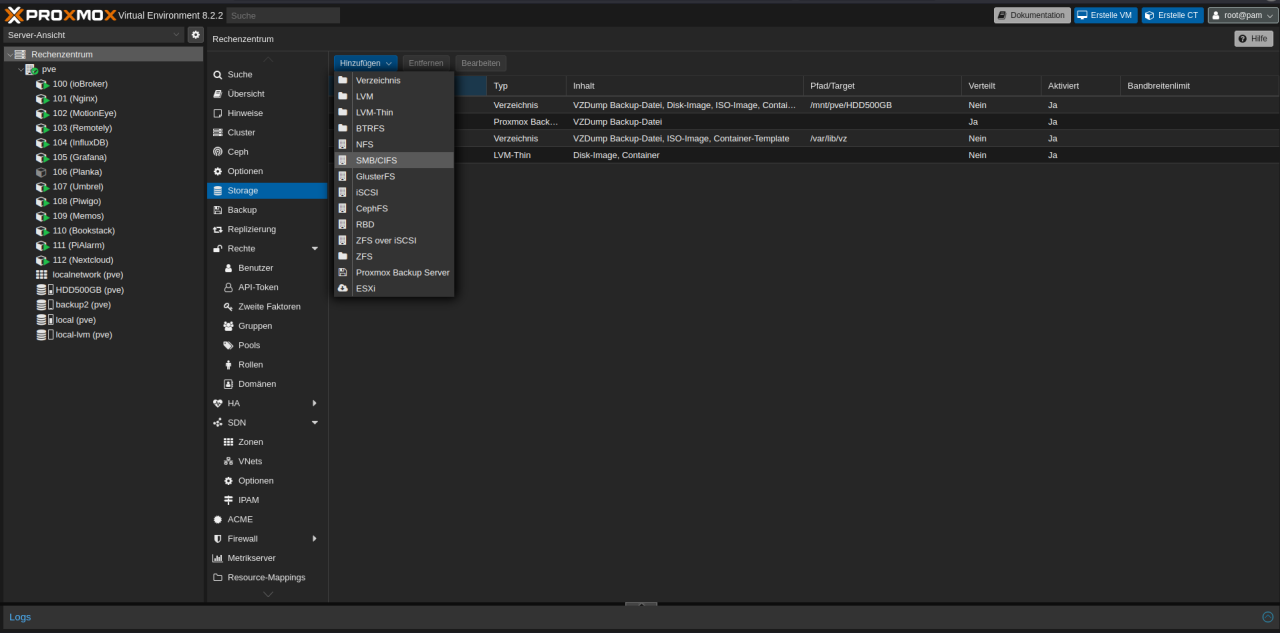Select BTRFS in the dropdown

(394, 128)
